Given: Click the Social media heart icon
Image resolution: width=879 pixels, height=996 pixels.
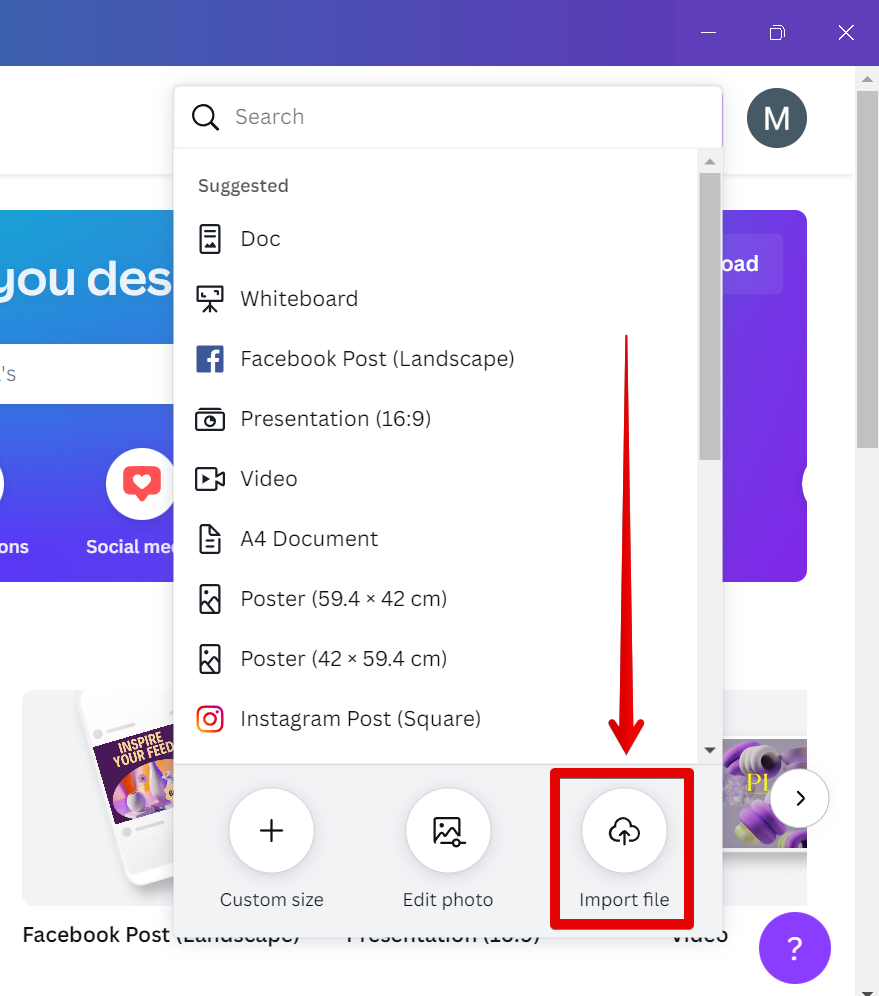Looking at the screenshot, I should pos(140,484).
